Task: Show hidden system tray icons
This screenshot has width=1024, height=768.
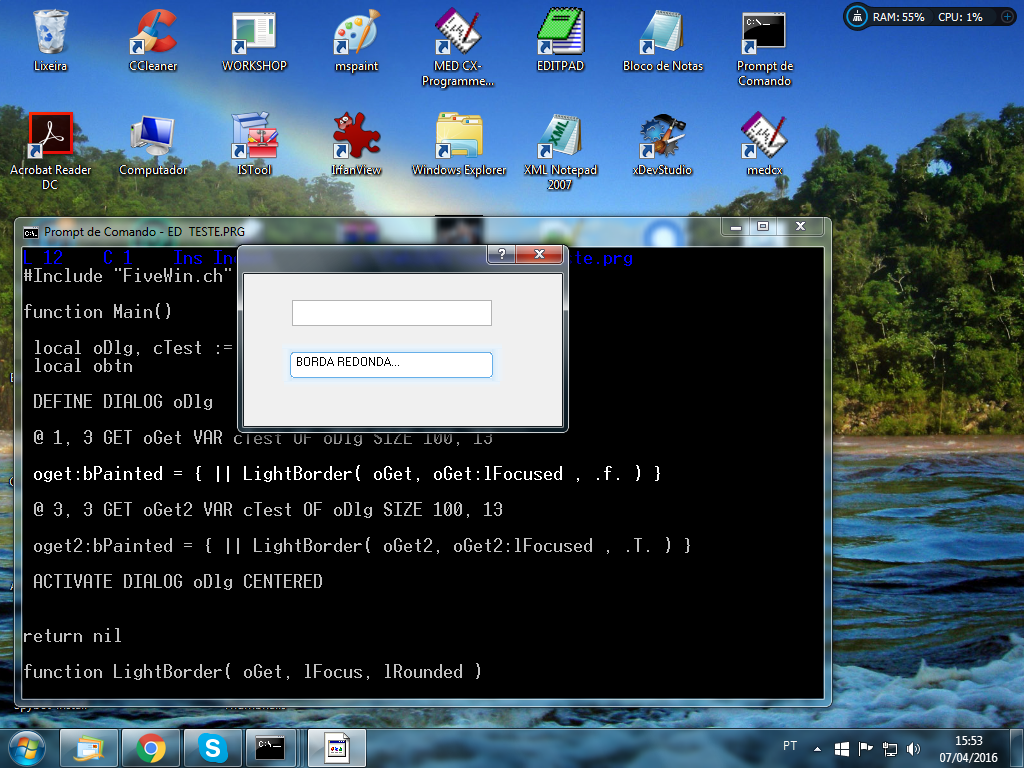Action: click(819, 748)
